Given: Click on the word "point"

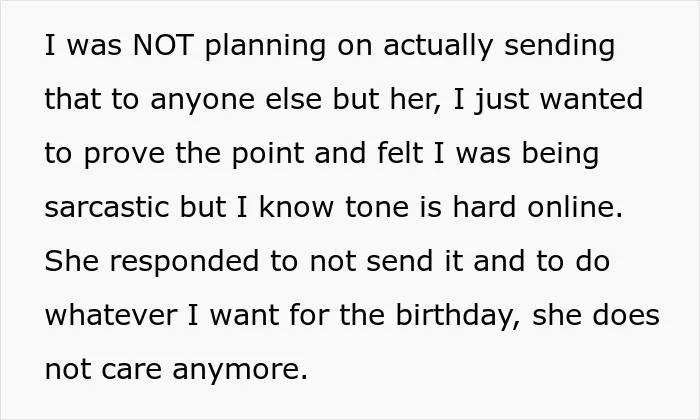Looking at the screenshot, I should pyautogui.click(x=268, y=153).
